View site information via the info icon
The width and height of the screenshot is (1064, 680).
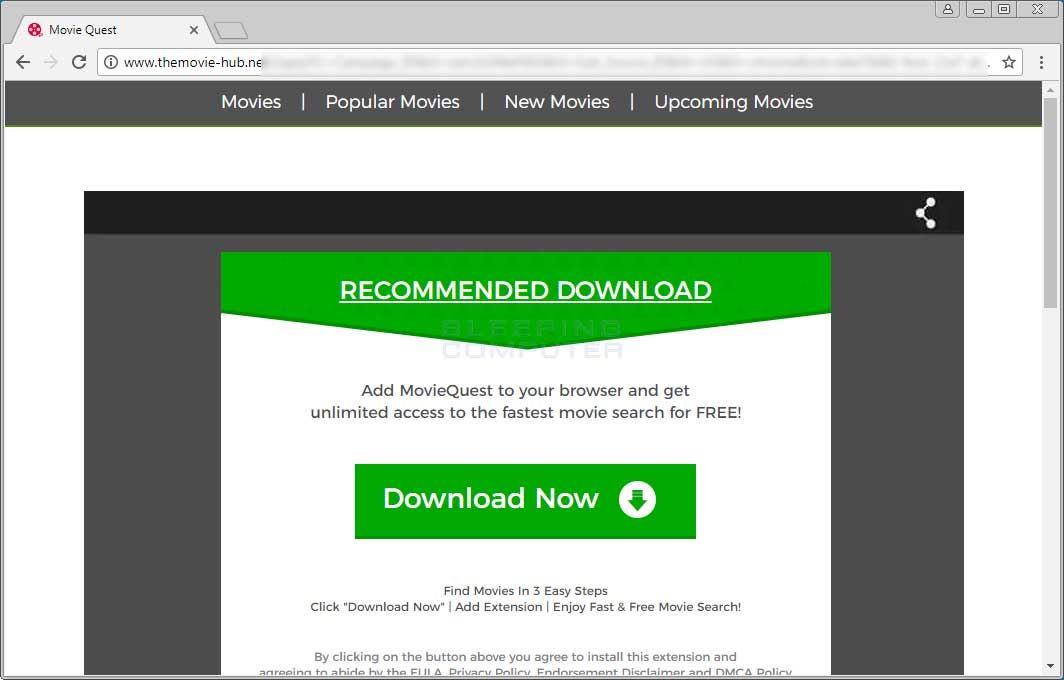click(x=111, y=62)
